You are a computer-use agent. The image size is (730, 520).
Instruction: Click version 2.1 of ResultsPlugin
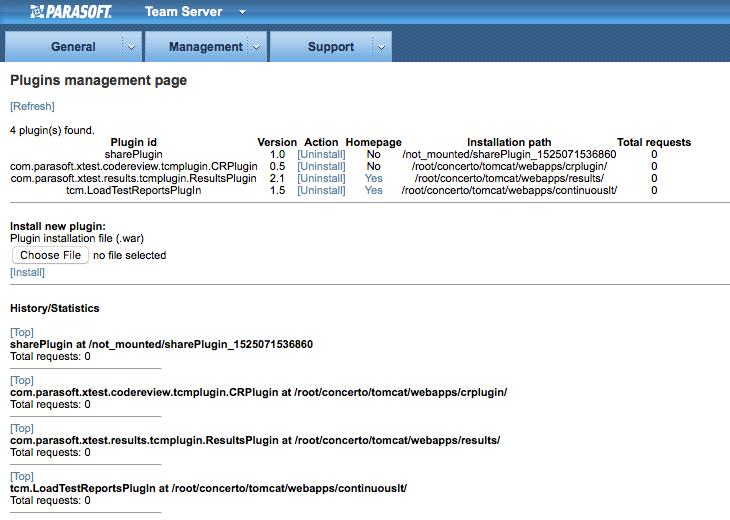coord(277,179)
